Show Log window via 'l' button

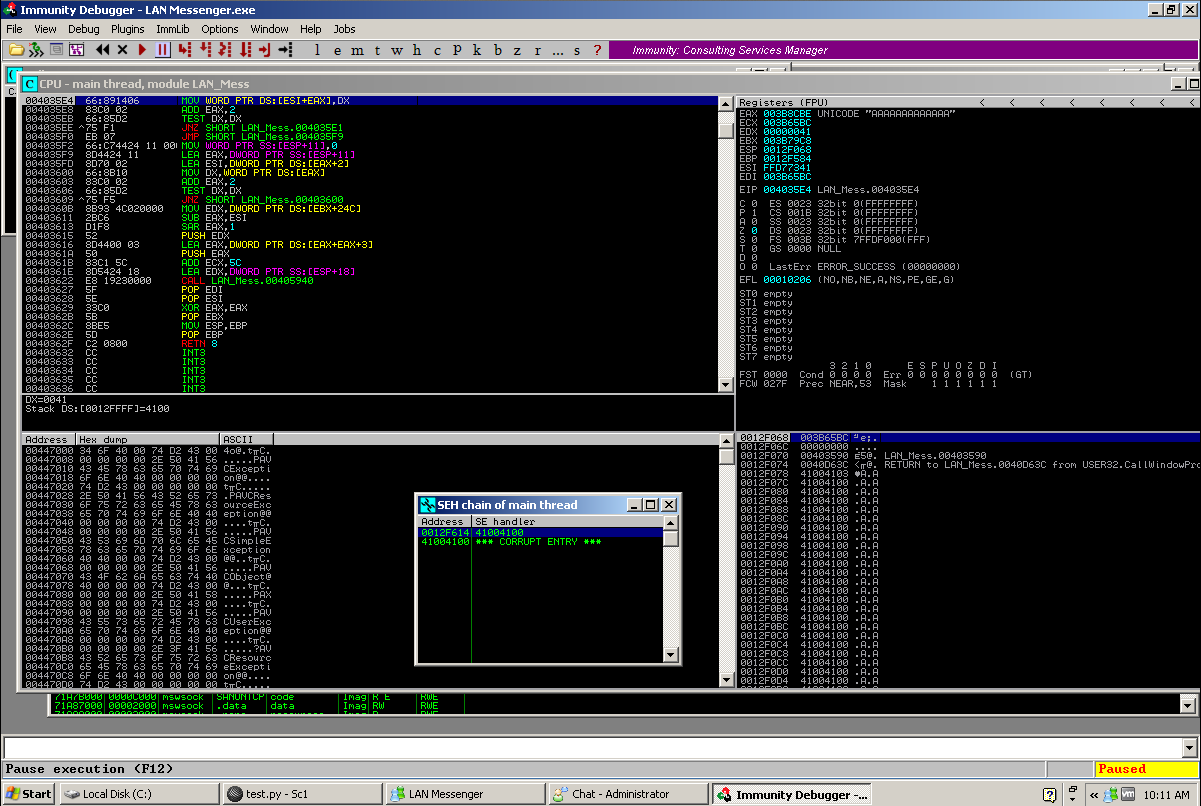(x=317, y=49)
